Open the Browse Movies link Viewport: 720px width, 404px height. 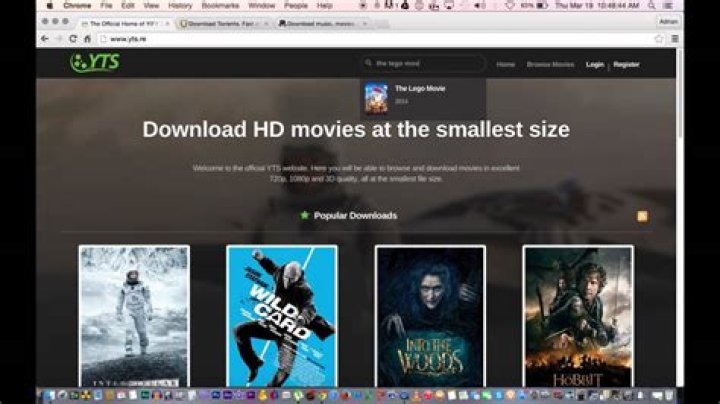[x=550, y=64]
